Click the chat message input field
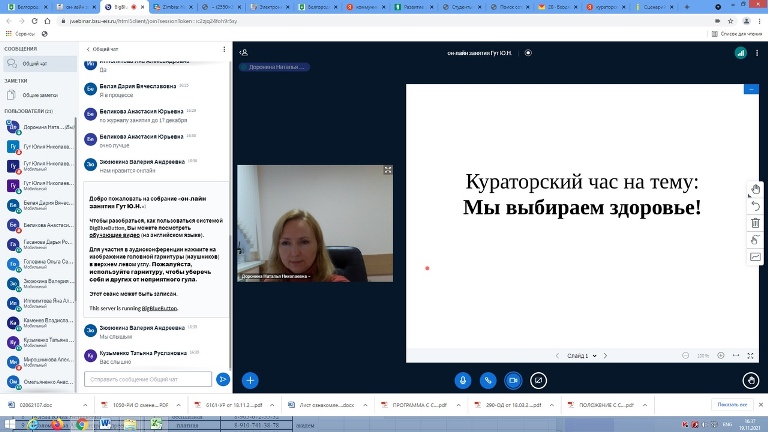This screenshot has width=768, height=432. pos(148,379)
